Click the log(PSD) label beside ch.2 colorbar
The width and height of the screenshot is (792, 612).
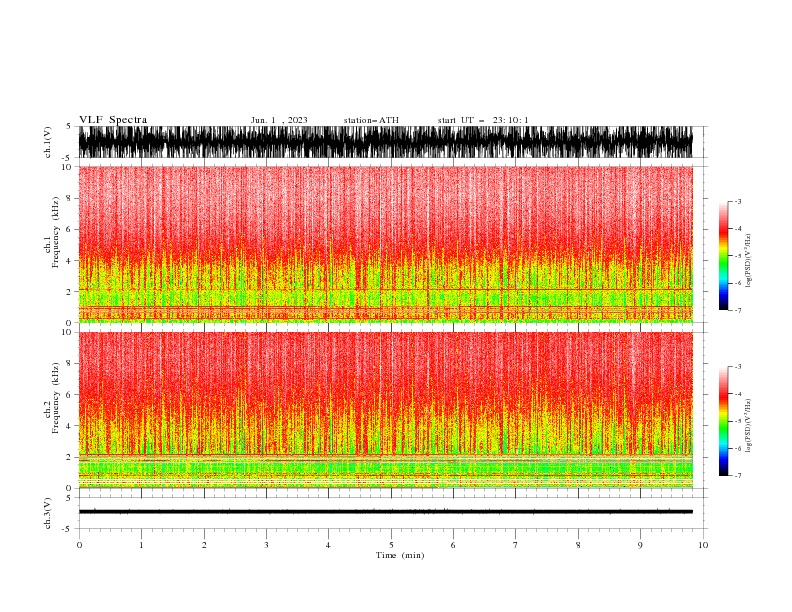748,425
